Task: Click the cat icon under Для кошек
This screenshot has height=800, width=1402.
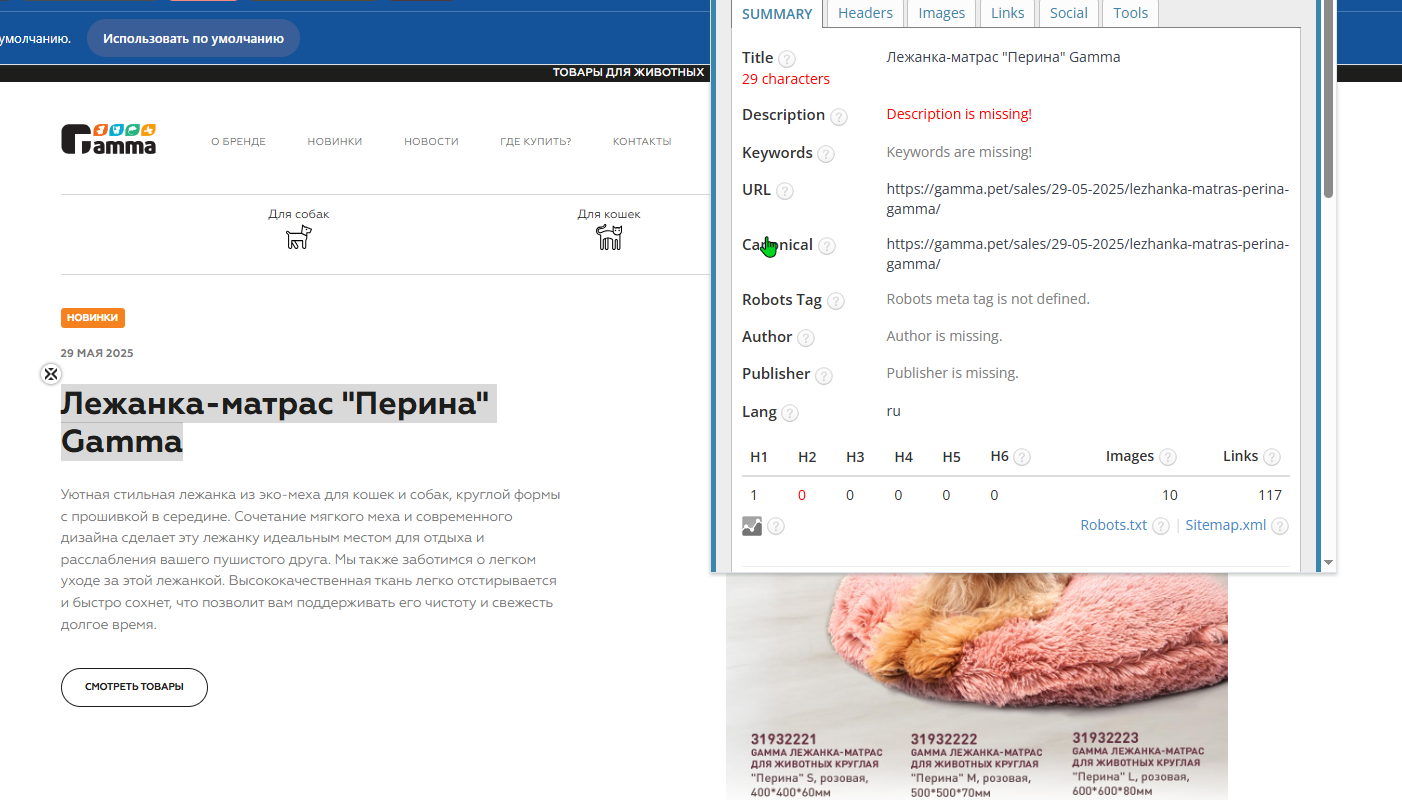Action: click(x=609, y=237)
